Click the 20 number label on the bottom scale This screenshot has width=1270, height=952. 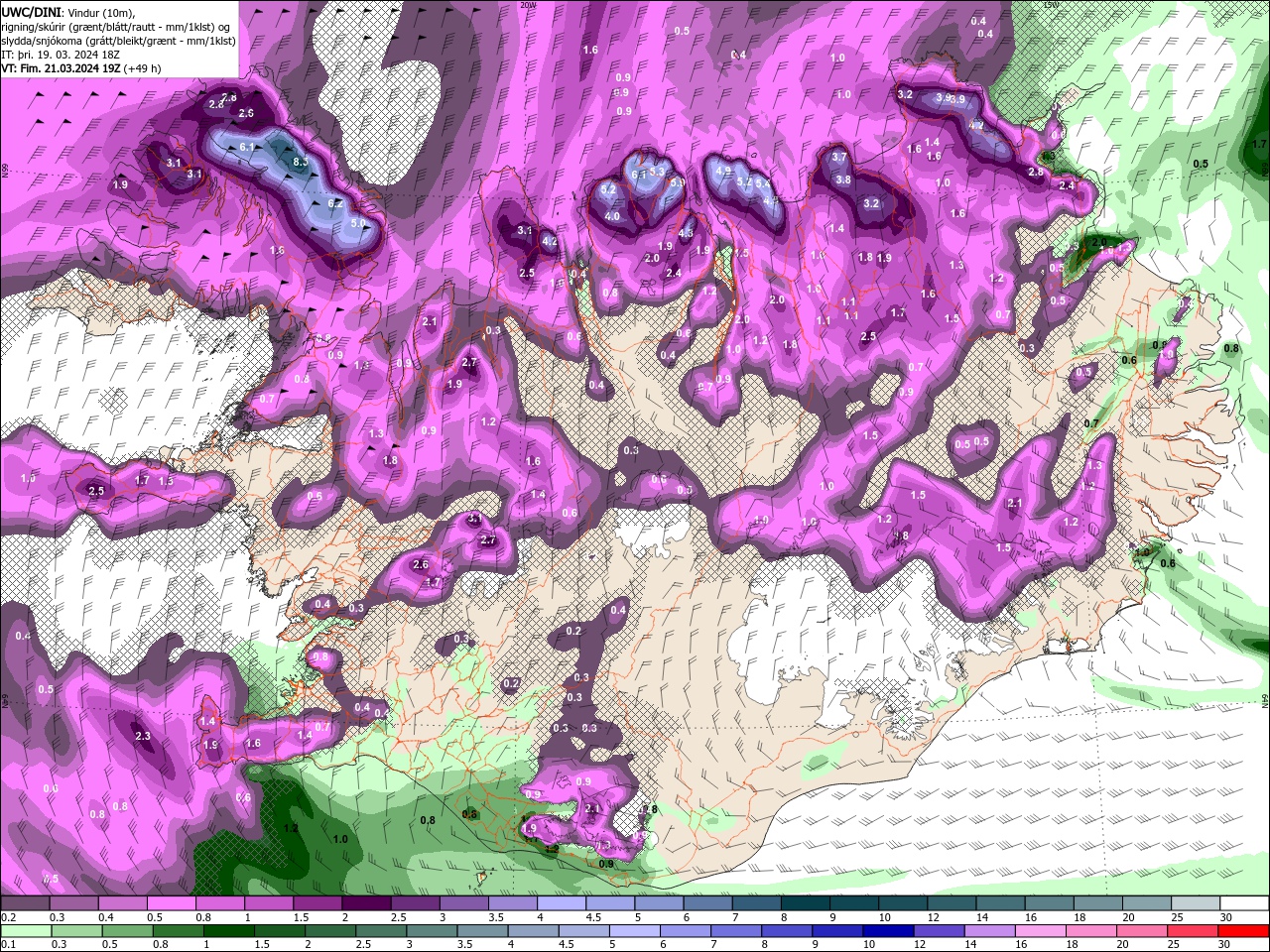tap(1122, 945)
